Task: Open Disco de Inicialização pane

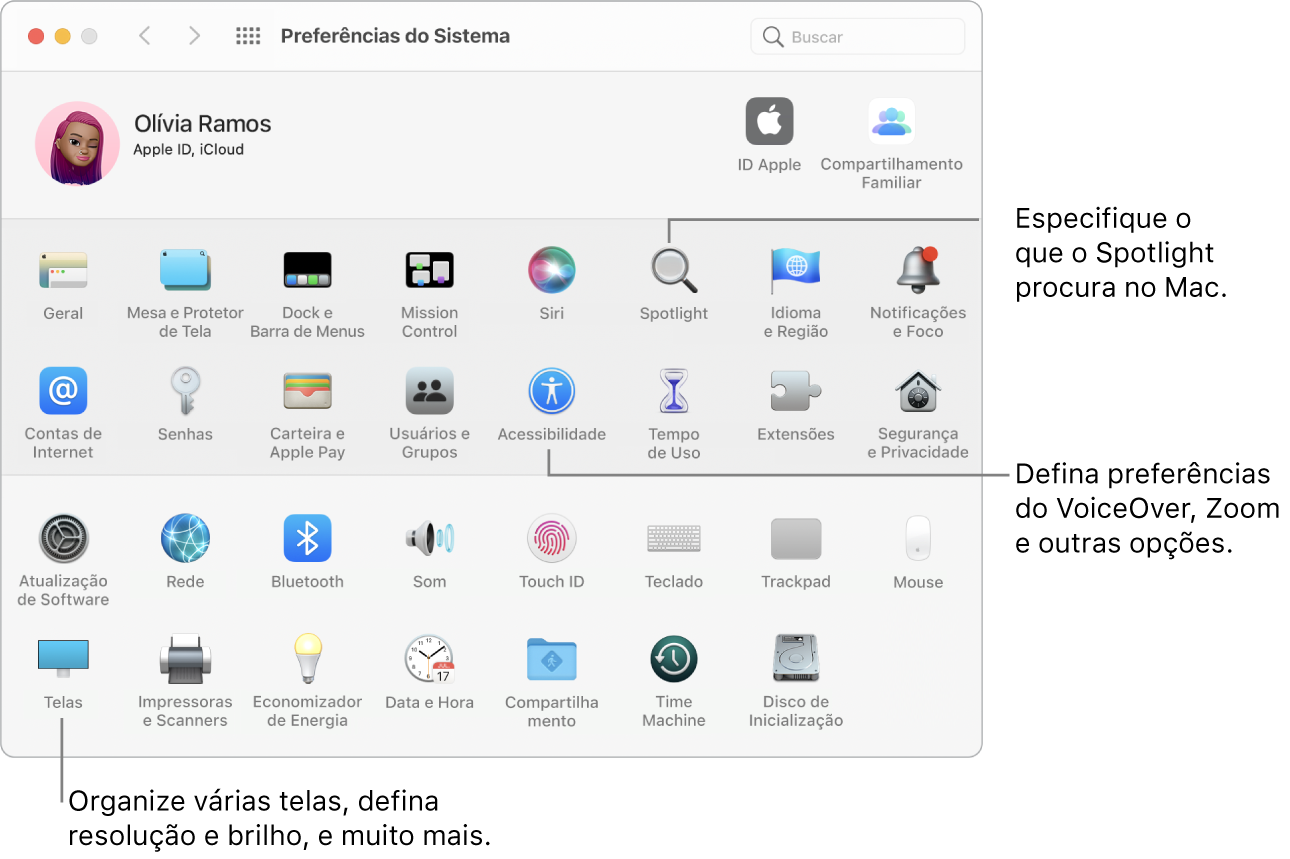Action: pos(796,660)
